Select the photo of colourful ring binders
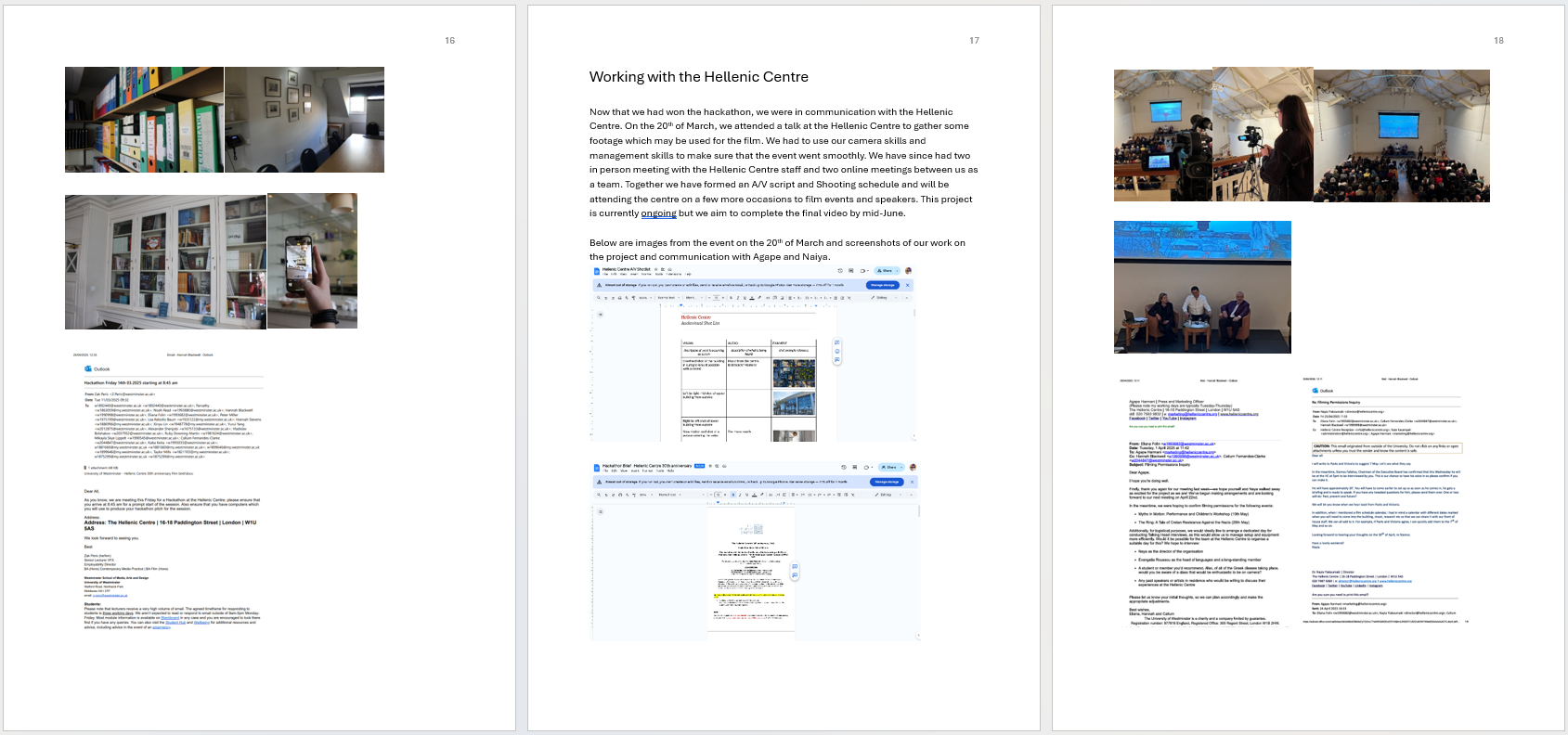This screenshot has width=1568, height=735. (144, 120)
